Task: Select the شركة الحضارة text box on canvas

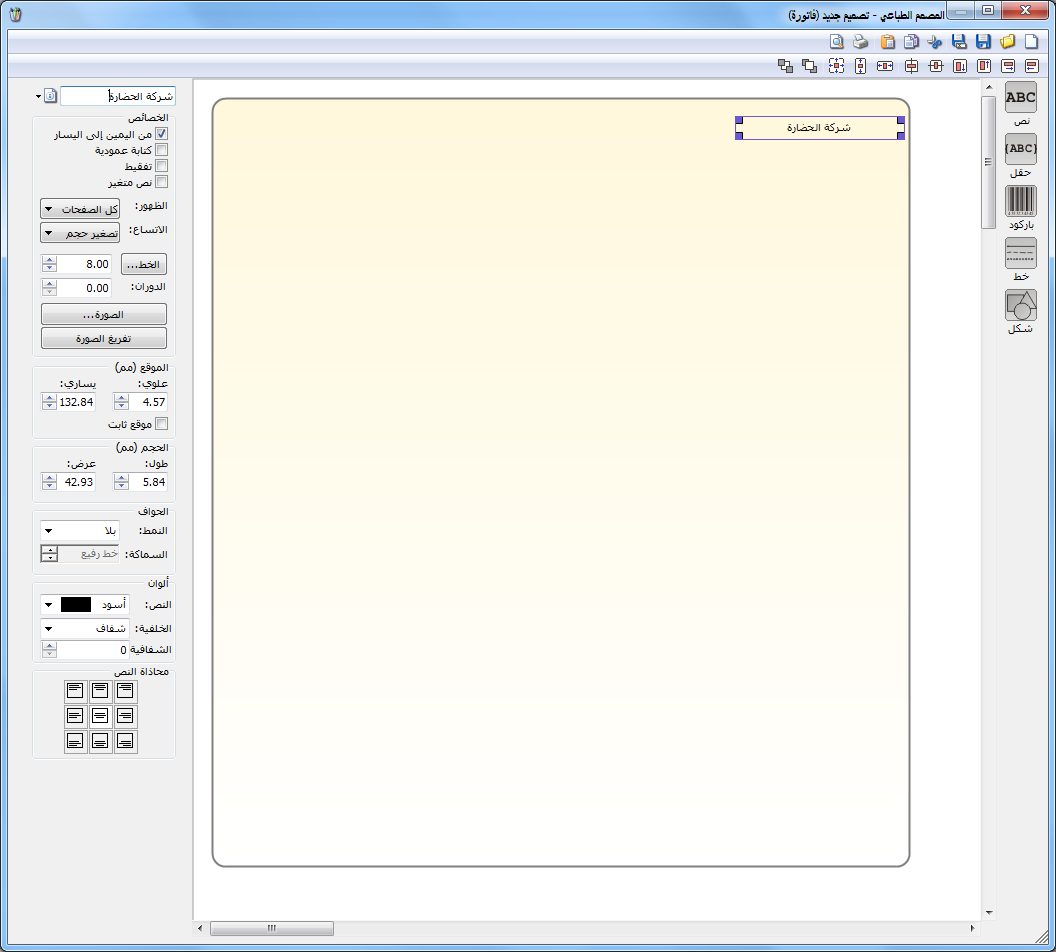Action: 820,128
